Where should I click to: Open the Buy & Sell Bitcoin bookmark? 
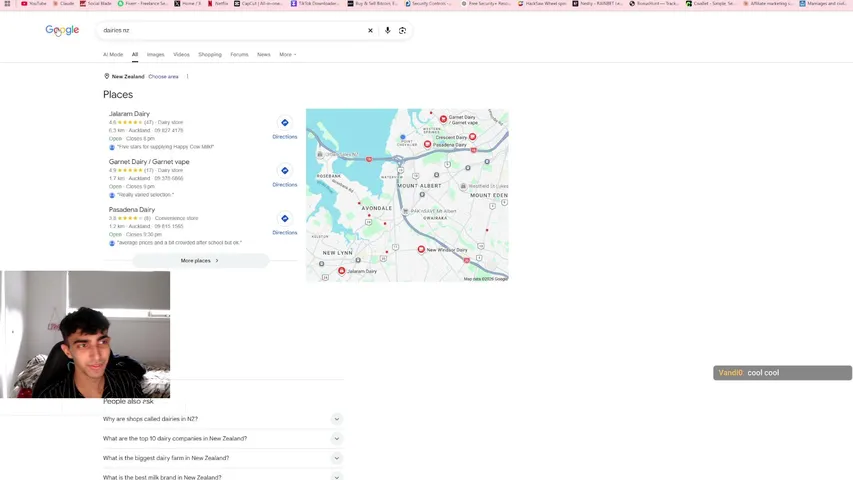click(x=373, y=3)
